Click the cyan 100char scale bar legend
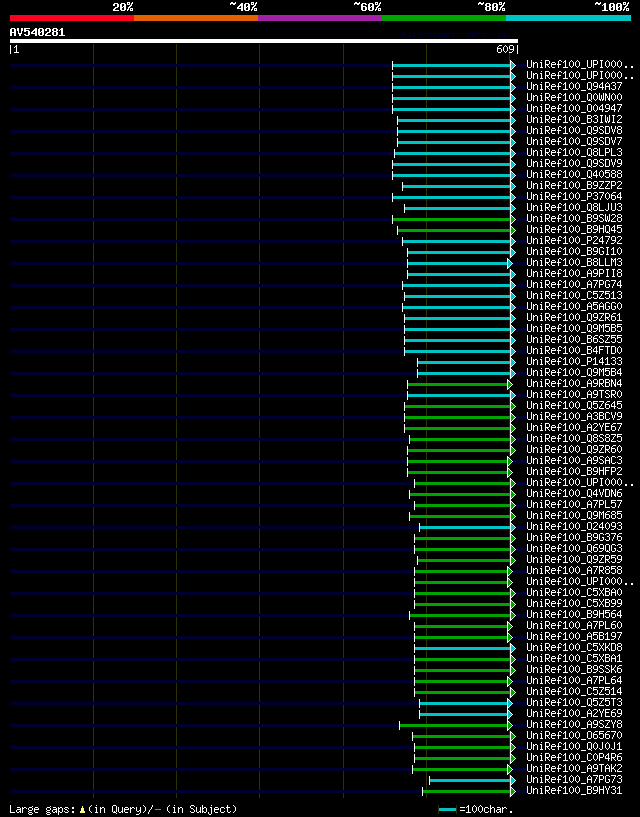640x817 pixels. tap(447, 809)
